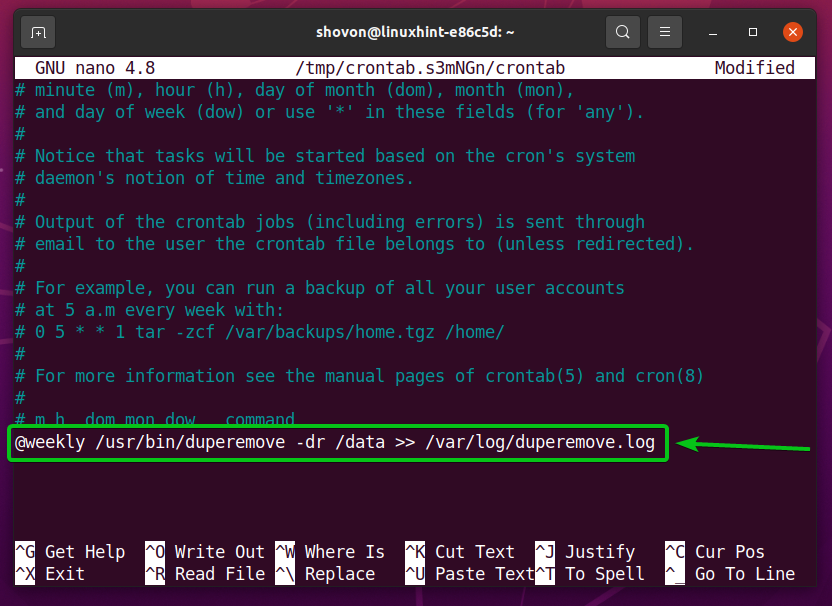Click the 'Notice that tasks' comment line
Image resolution: width=832 pixels, height=606 pixels.
[x=325, y=156]
